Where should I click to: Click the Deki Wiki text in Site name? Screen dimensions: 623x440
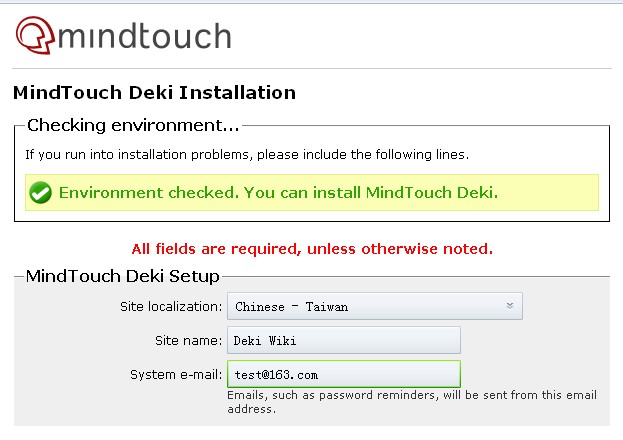click(265, 341)
